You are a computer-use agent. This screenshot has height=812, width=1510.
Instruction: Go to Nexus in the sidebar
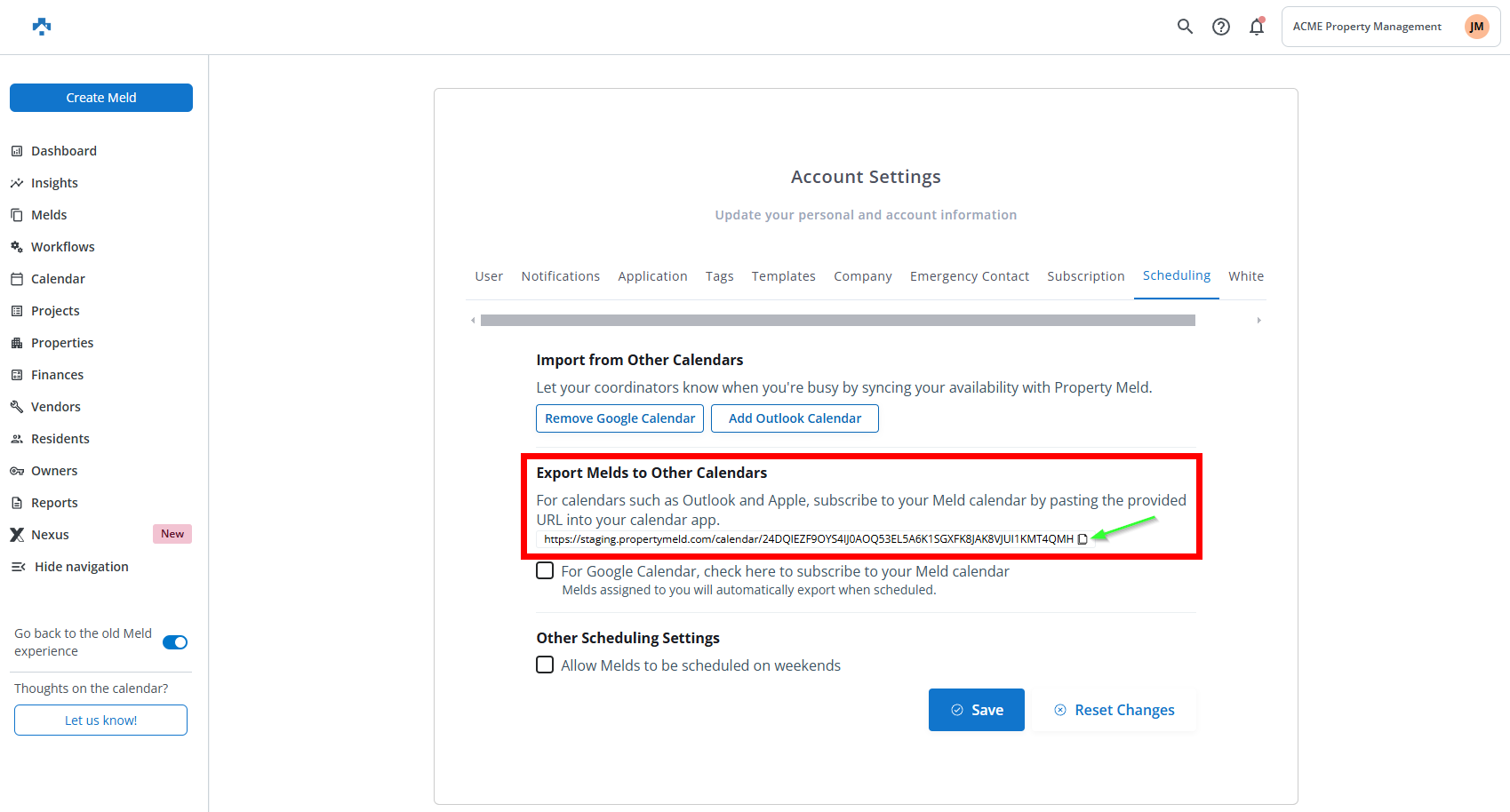[50, 535]
